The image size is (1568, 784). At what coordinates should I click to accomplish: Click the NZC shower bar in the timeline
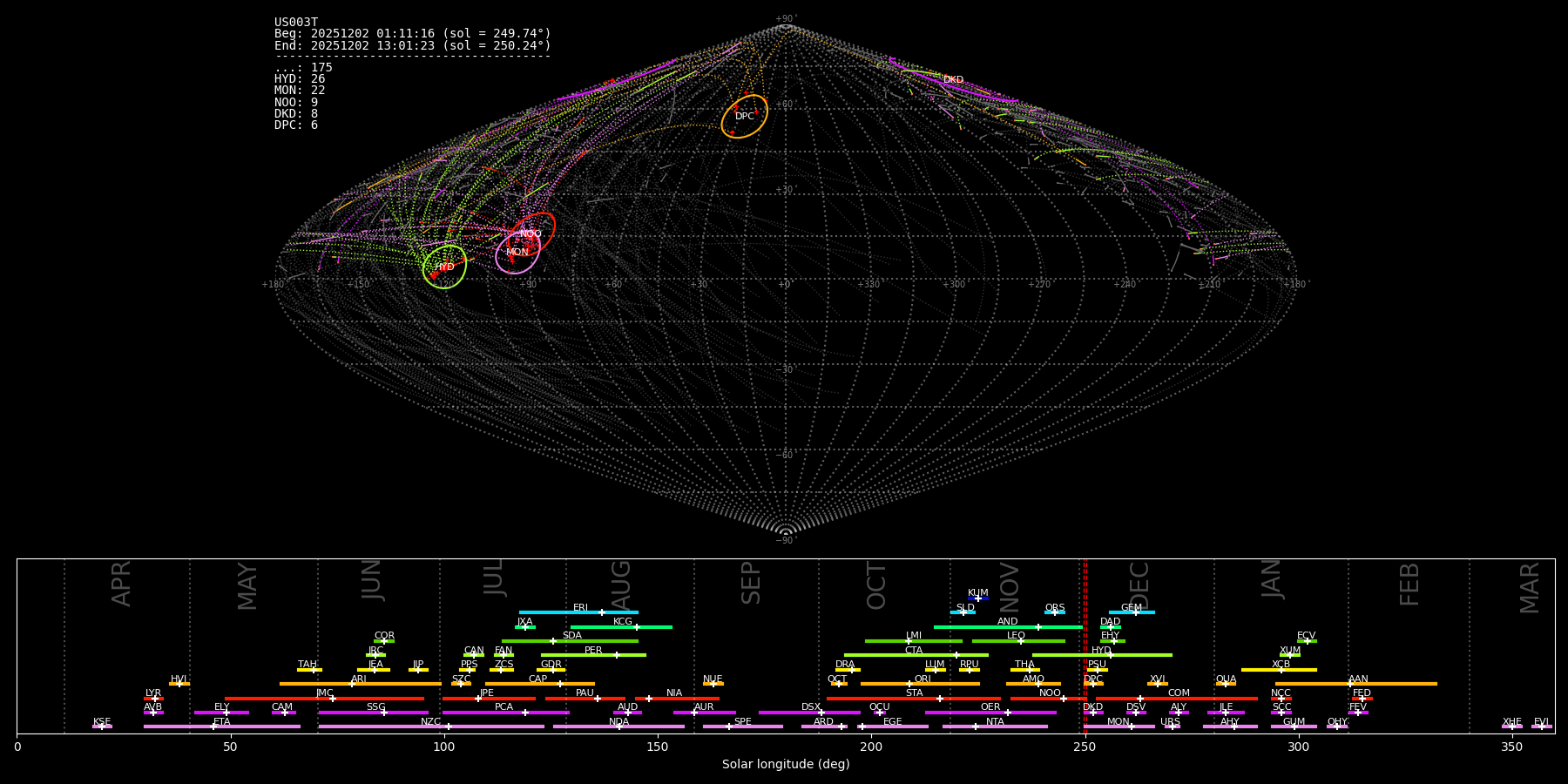point(431,727)
